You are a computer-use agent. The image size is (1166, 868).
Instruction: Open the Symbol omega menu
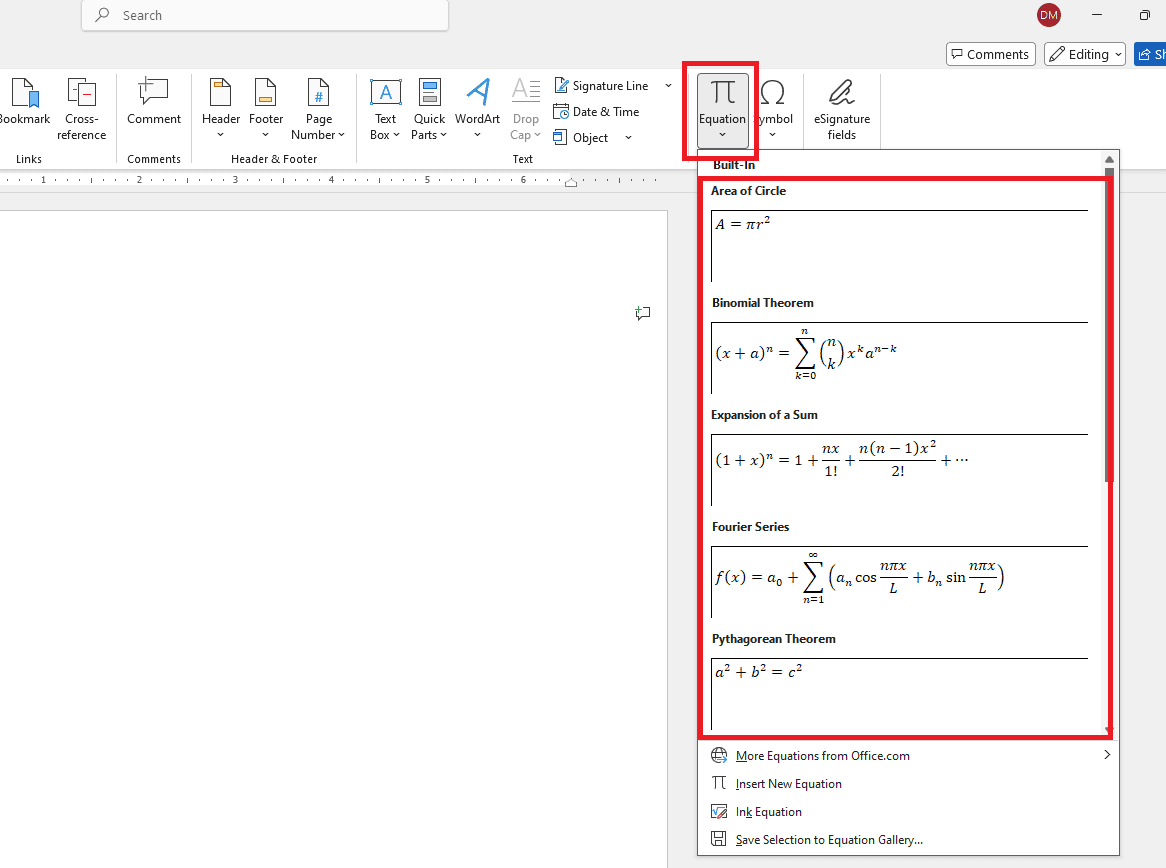coord(773,109)
